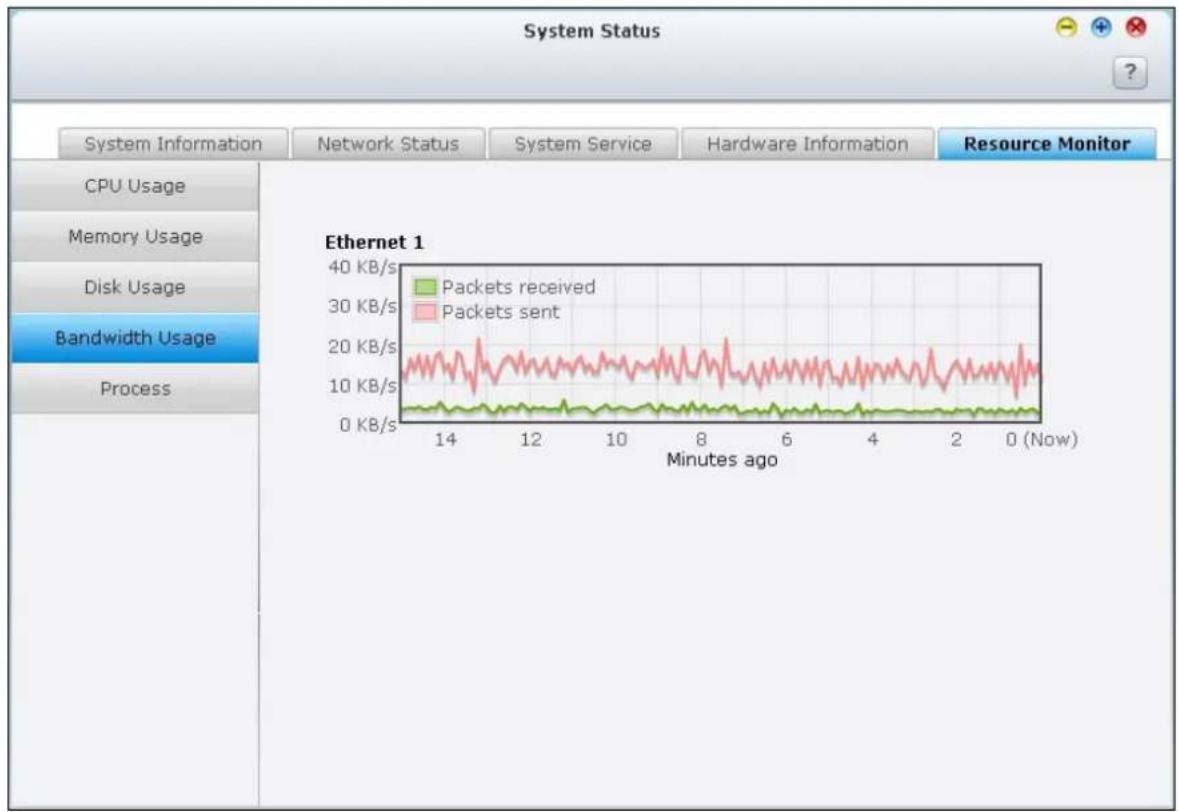Select Disk Usage in the sidebar
This screenshot has height=812, width=1178.
135,287
